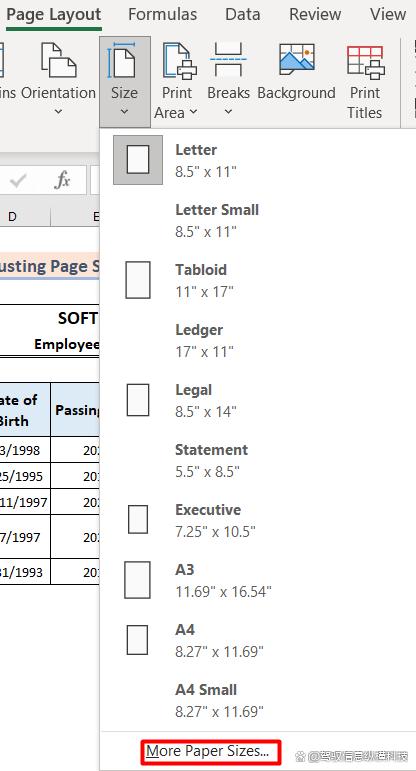
Task: Click the Size page icon
Action: click(x=121, y=59)
